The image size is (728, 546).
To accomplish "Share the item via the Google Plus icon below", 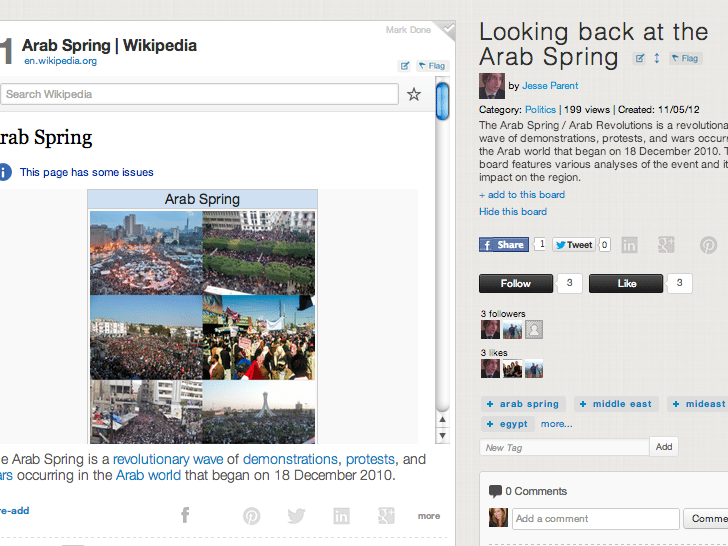I will (x=386, y=516).
